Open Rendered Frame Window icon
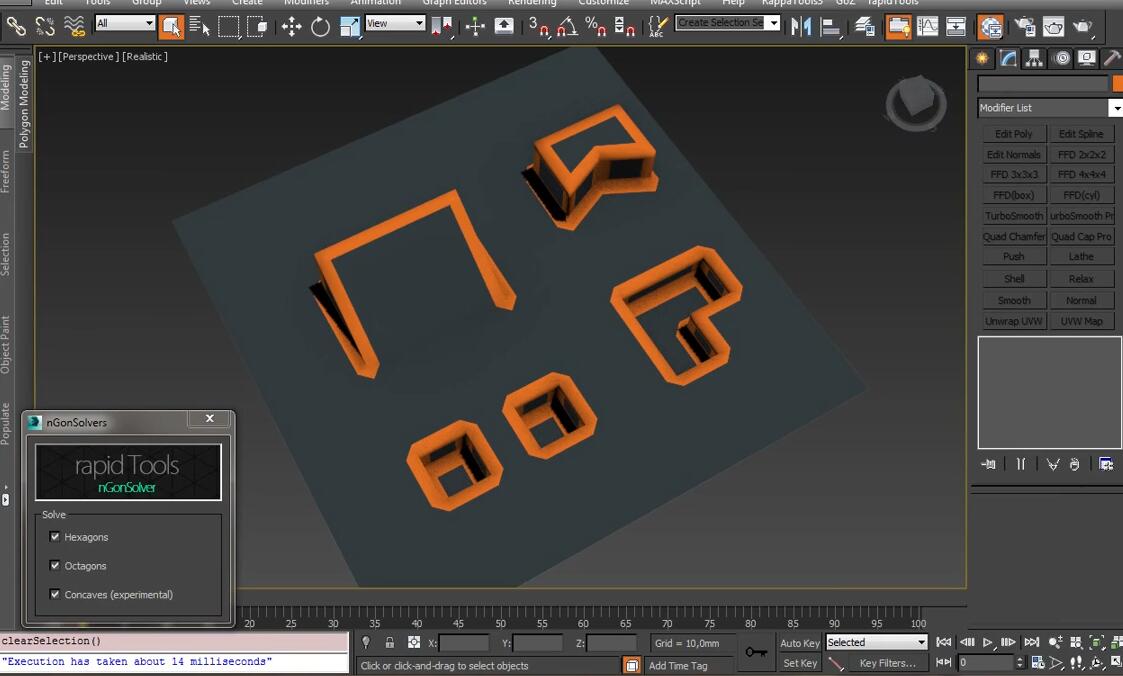The height and width of the screenshot is (676, 1123). coord(1054,27)
